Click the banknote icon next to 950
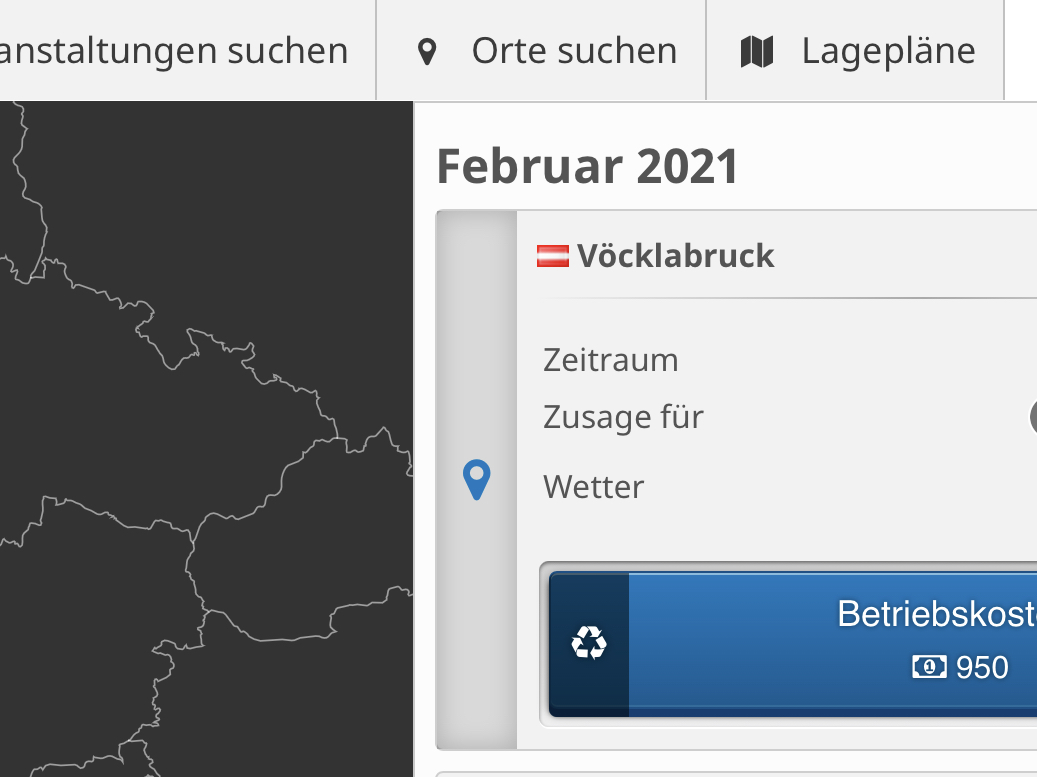 [929, 667]
